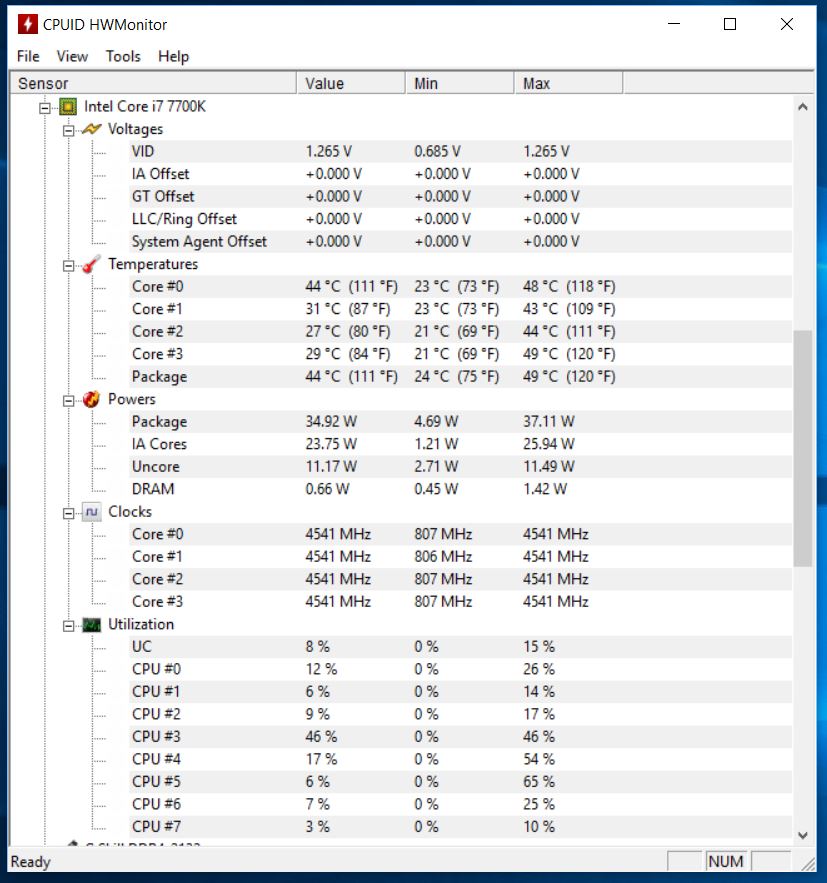
Task: Select the IA Cores power row
Action: click(x=460, y=444)
